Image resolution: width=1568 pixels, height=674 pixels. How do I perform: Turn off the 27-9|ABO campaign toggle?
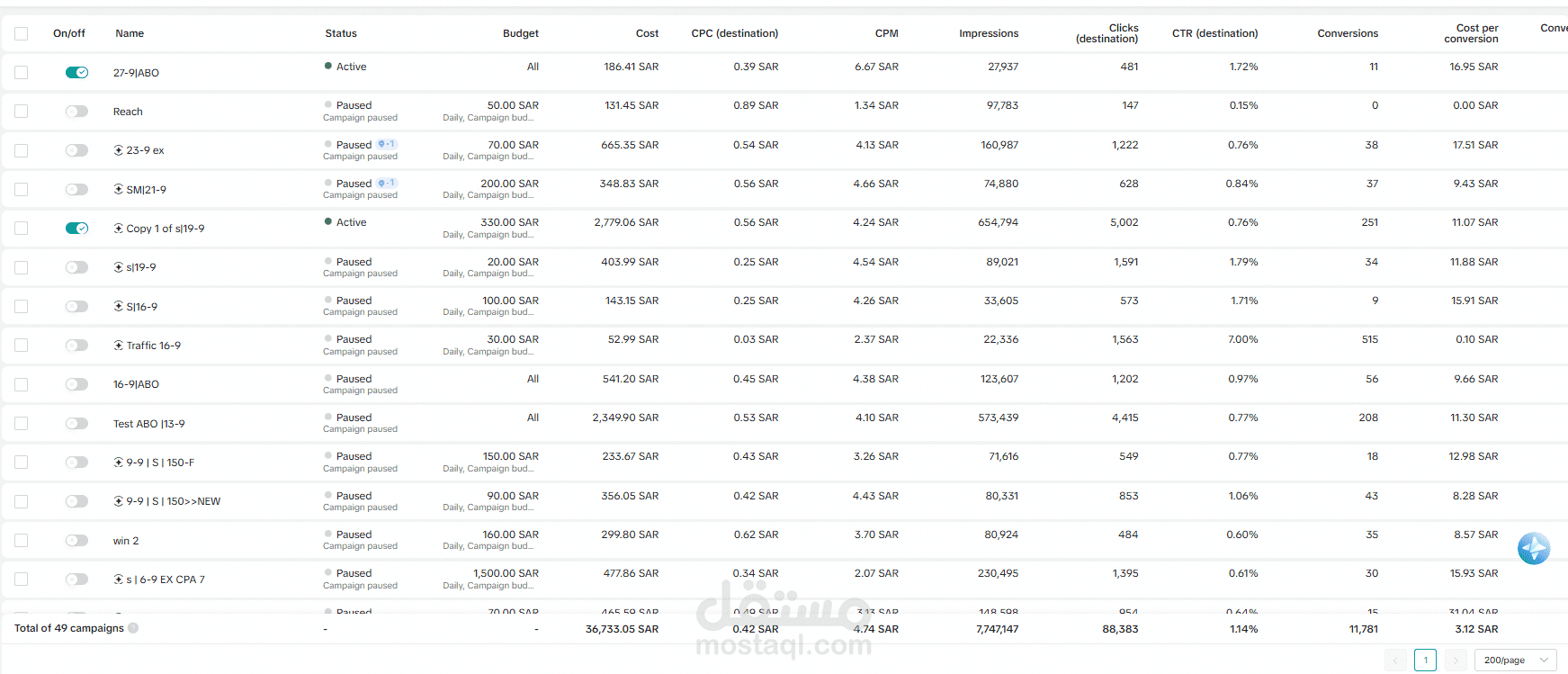tap(76, 72)
